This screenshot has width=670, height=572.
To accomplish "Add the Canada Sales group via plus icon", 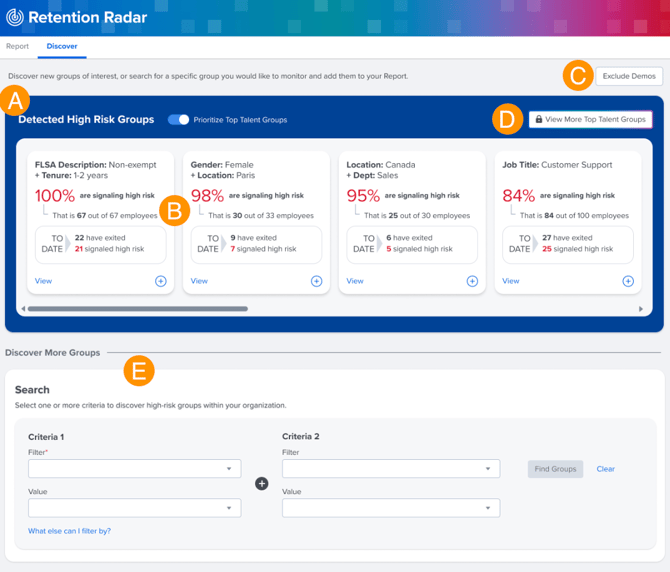I will click(472, 281).
